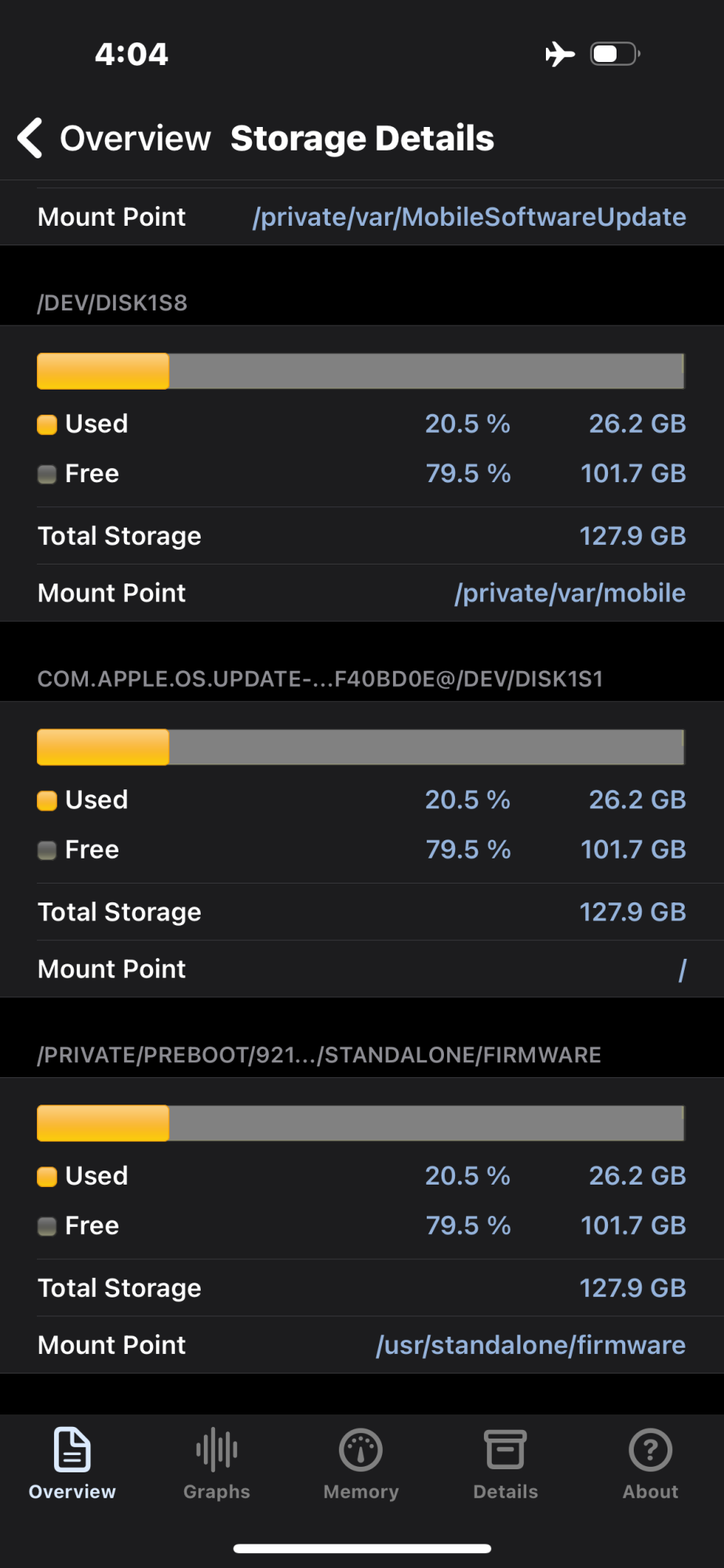The image size is (724, 1568).
Task: Tap the /private/var/mobile mount point path
Action: coord(569,593)
